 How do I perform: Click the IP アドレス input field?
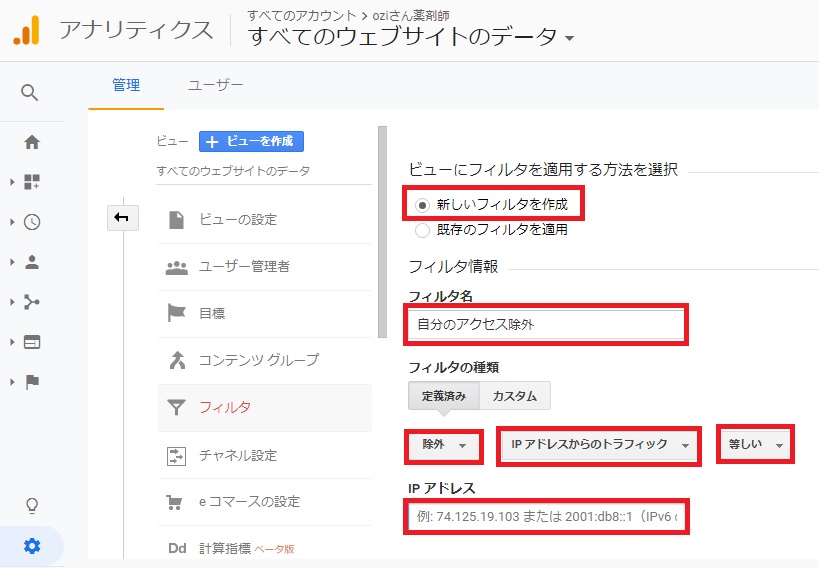pyautogui.click(x=546, y=518)
